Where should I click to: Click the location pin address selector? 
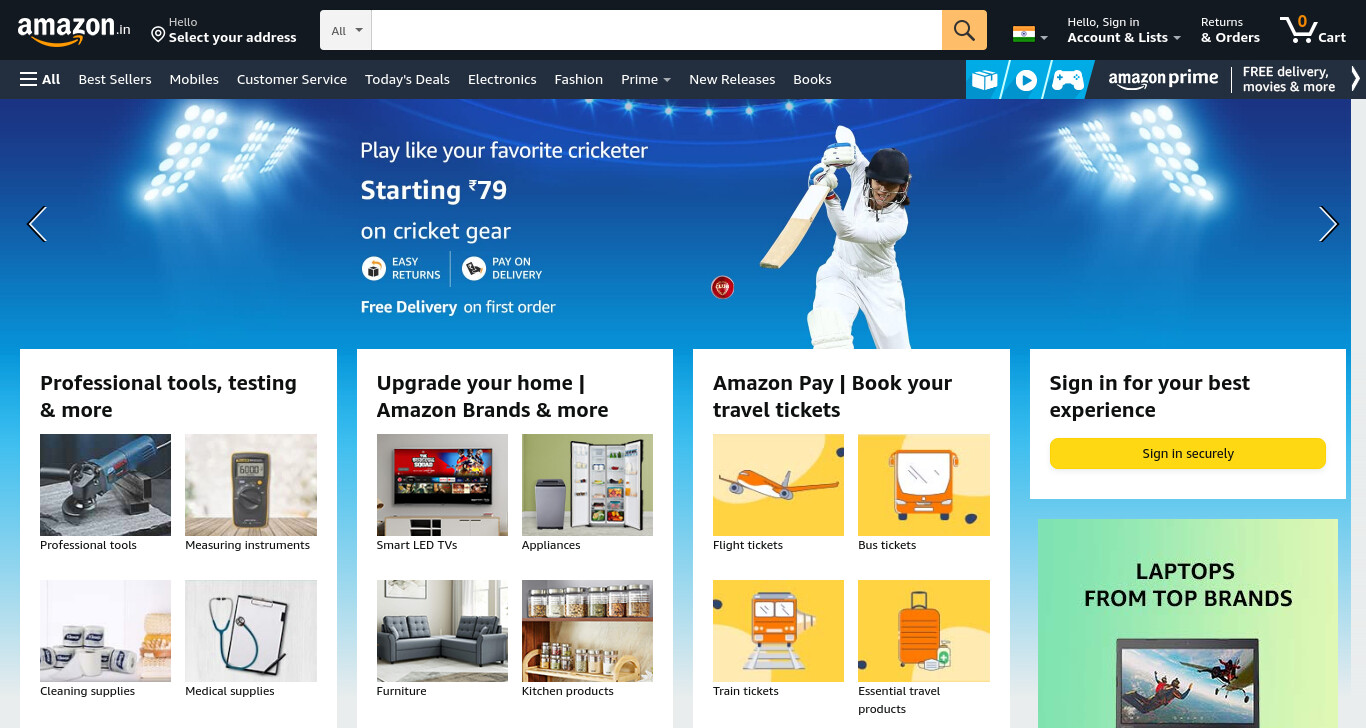pos(224,30)
